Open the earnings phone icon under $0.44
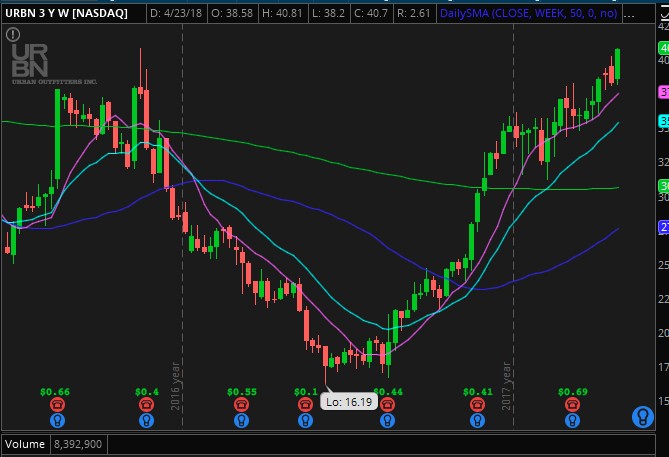The image size is (669, 457). click(x=387, y=404)
